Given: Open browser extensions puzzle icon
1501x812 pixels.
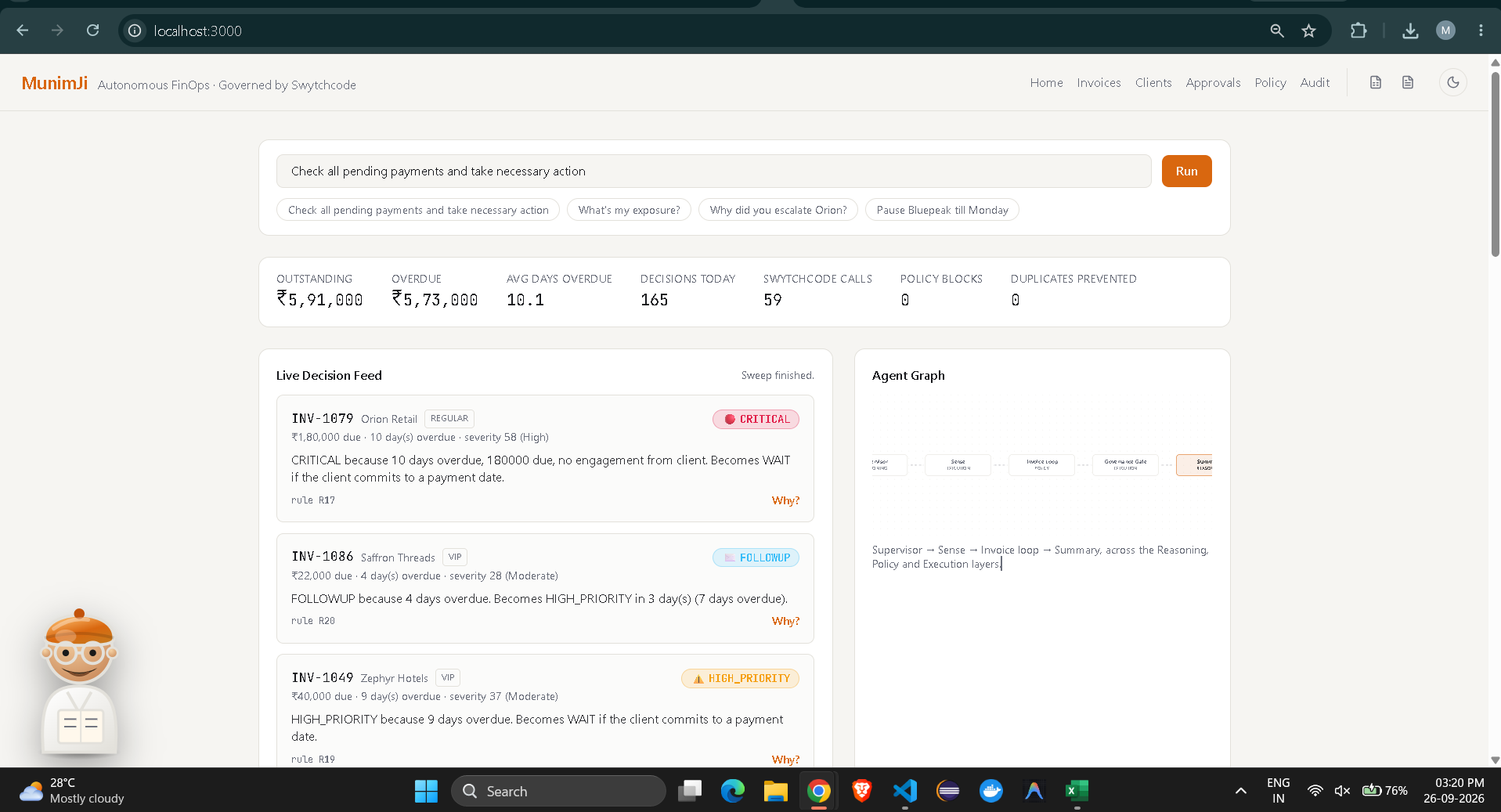Looking at the screenshot, I should click(x=1358, y=31).
